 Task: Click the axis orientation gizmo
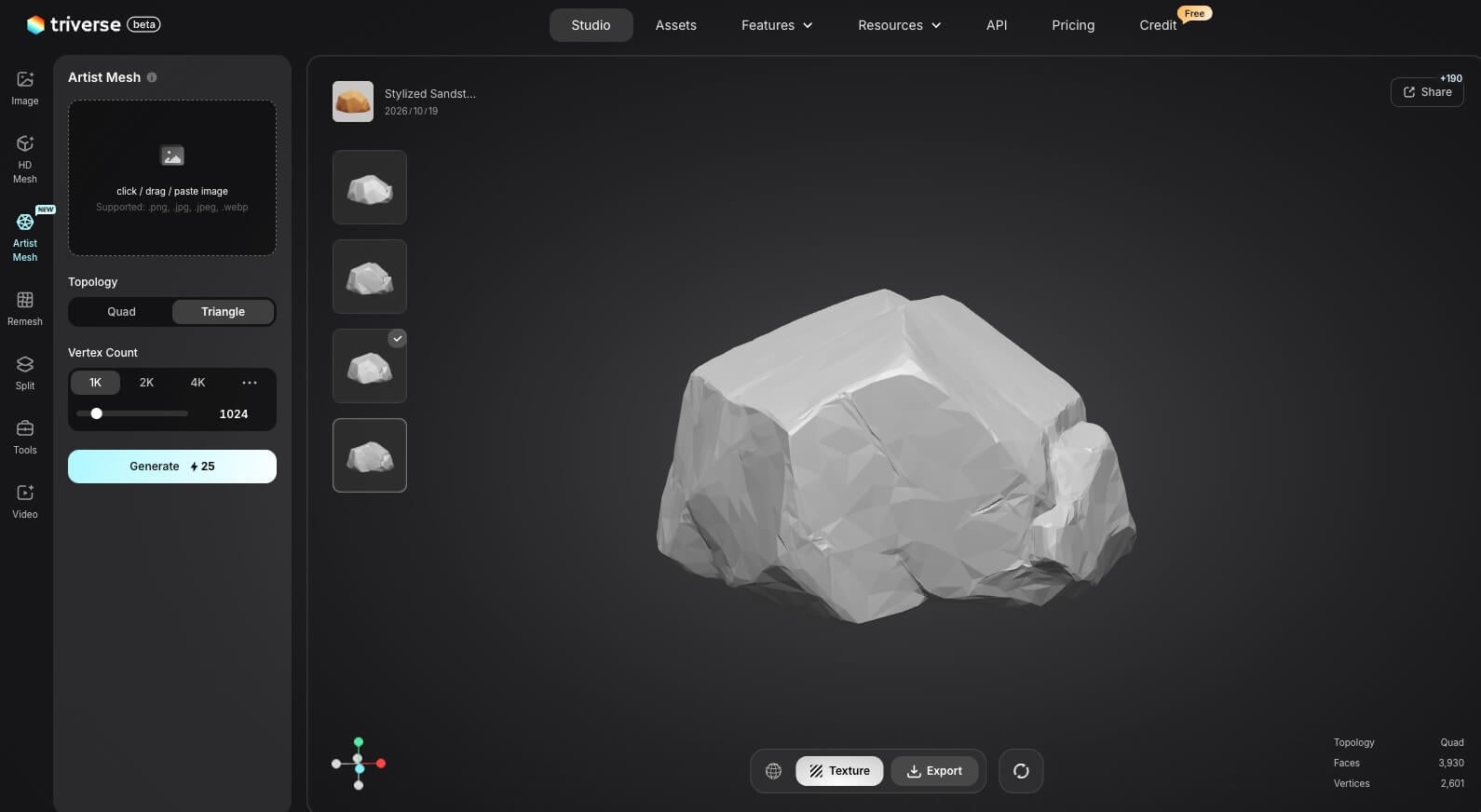tap(359, 764)
